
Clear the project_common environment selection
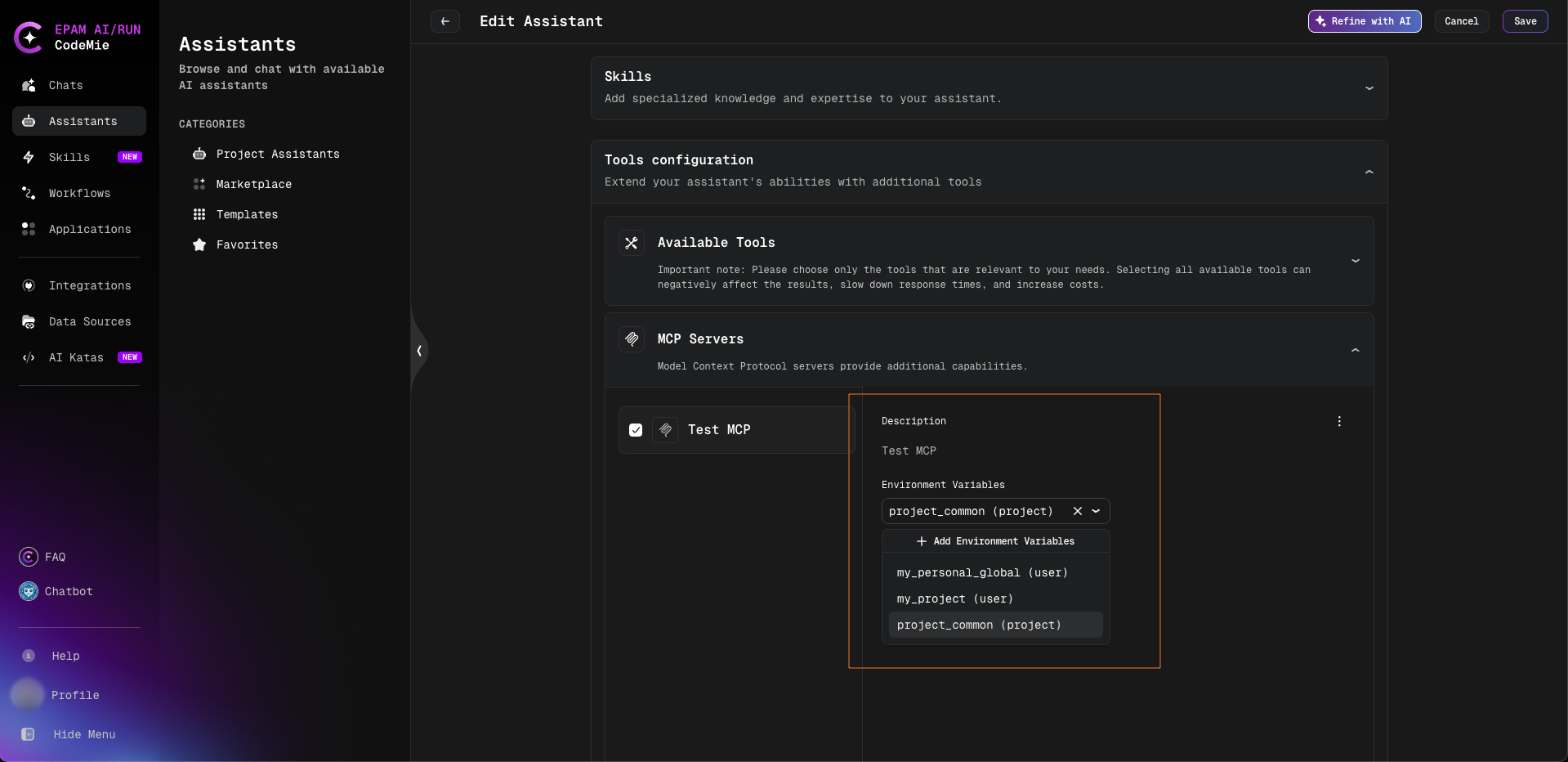[x=1078, y=511]
